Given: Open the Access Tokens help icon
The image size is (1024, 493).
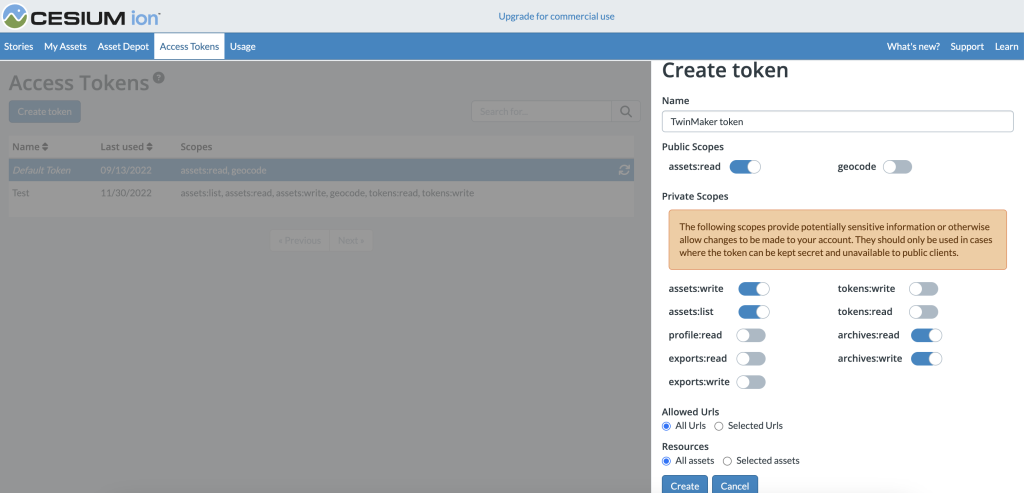Looking at the screenshot, I should 158,78.
